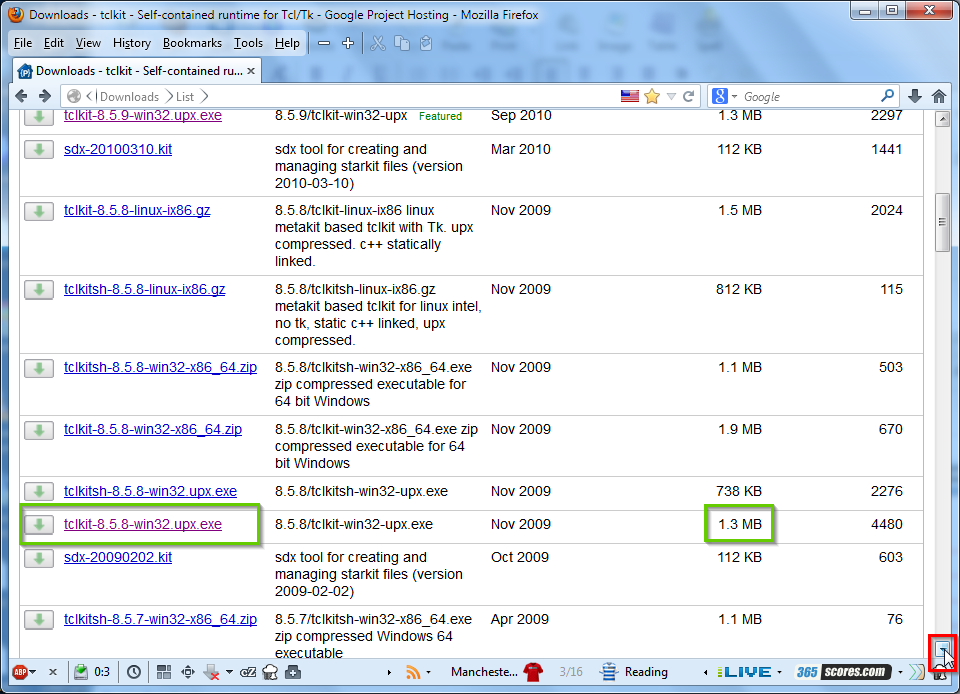The height and width of the screenshot is (694, 960).
Task: Click the zoom in plus toolbar button
Action: [348, 43]
